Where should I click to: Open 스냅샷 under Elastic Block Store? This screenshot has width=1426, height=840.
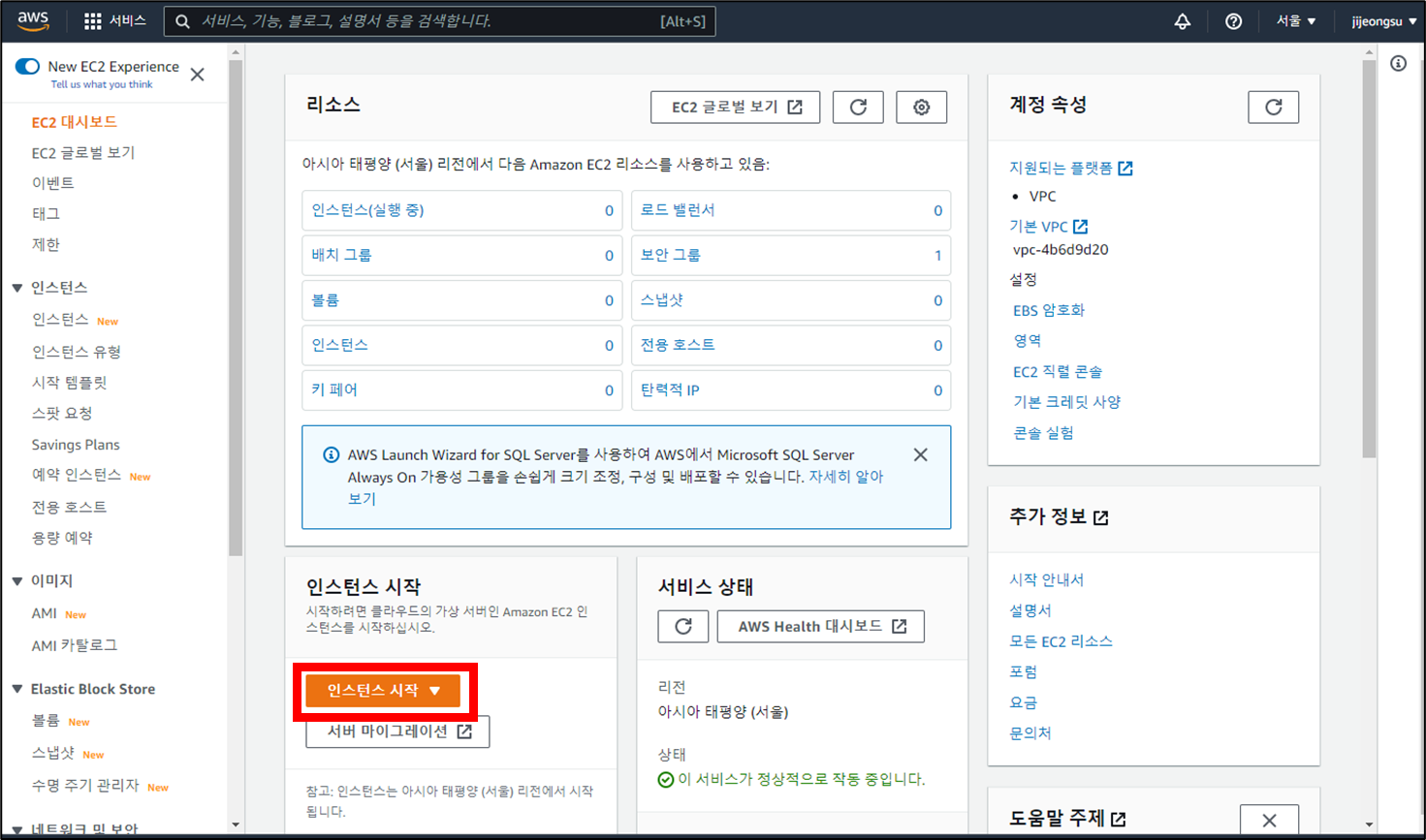point(53,753)
